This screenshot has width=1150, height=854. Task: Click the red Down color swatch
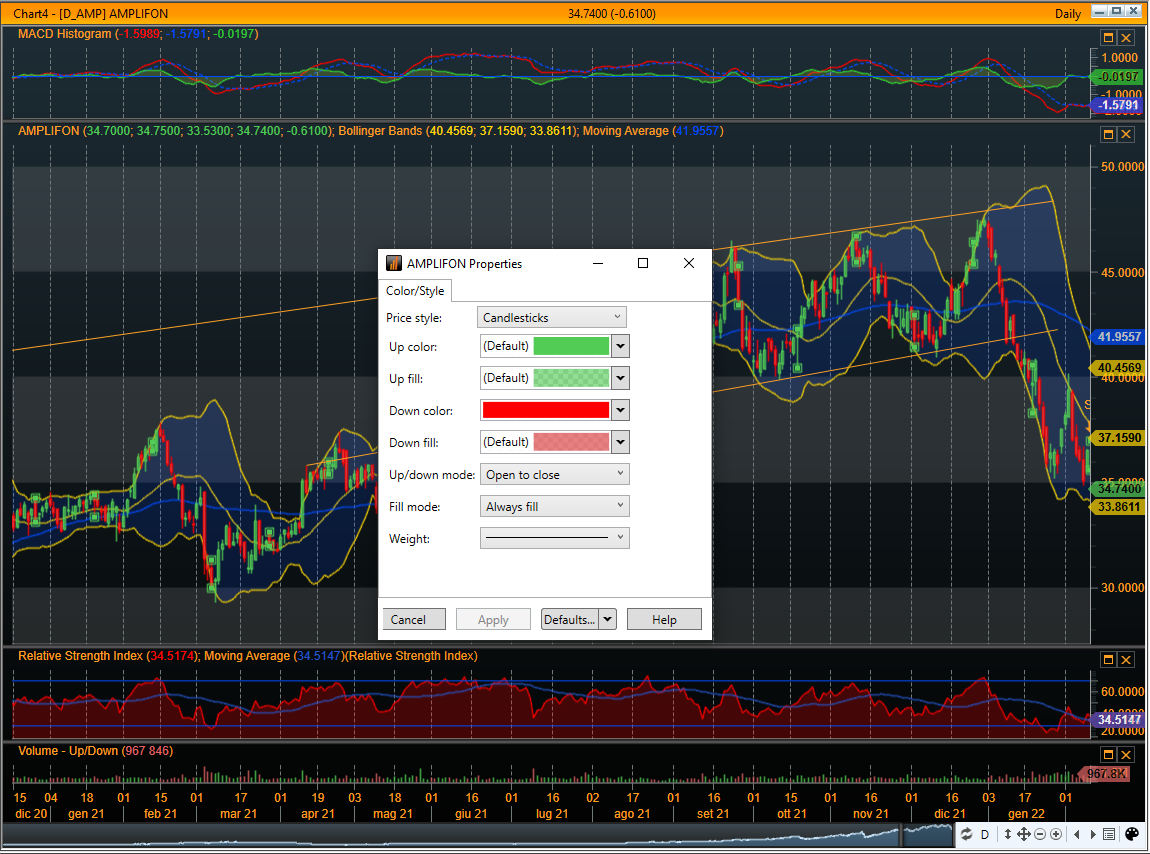coord(546,410)
